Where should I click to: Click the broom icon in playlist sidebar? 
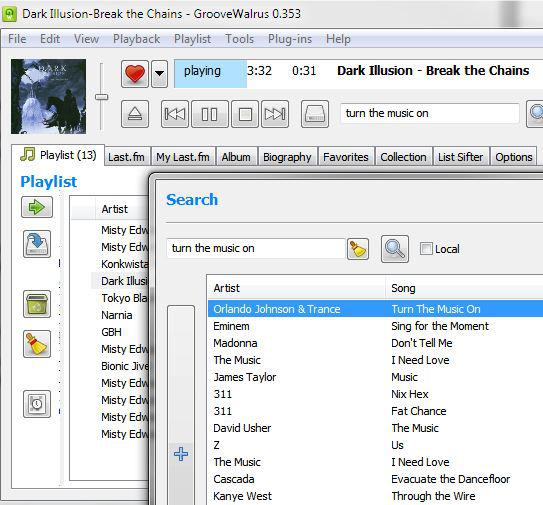click(x=37, y=344)
